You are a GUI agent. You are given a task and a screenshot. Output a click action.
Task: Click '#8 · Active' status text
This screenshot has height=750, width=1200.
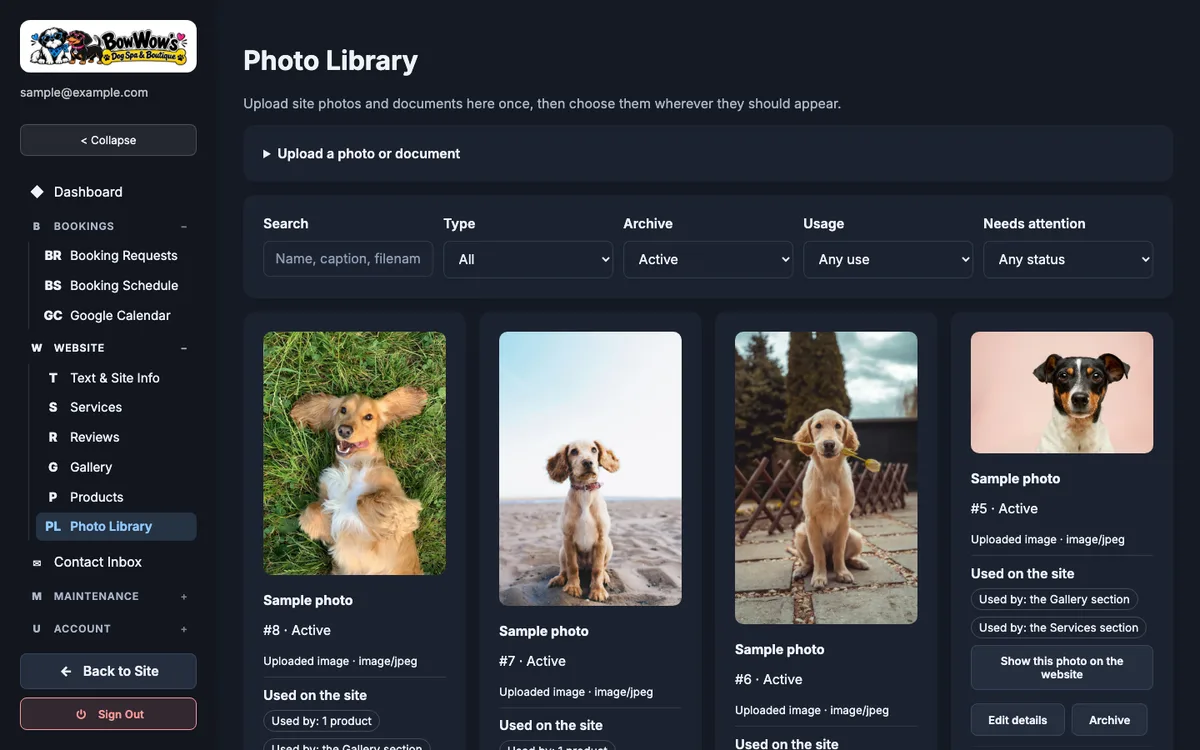point(297,631)
